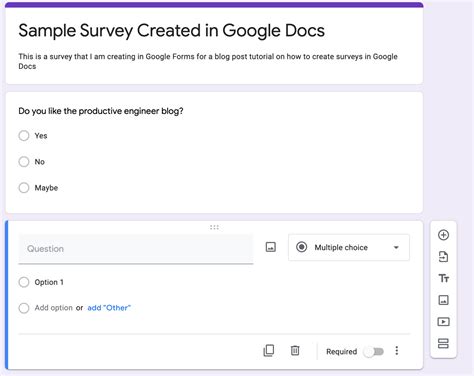Click the Option 1 radio circle
Screen dimensions: 474x376
(x=24, y=282)
